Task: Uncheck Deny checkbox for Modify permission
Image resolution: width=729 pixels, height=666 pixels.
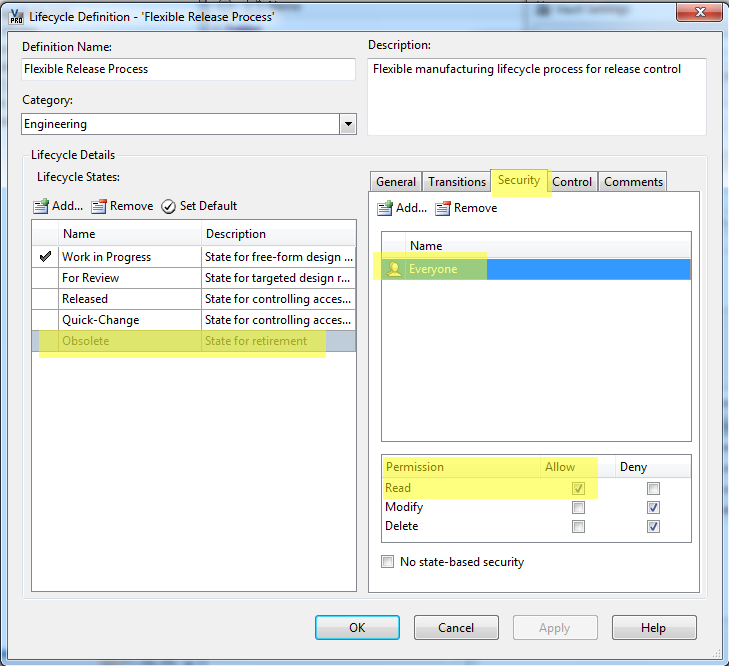Action: [x=653, y=507]
